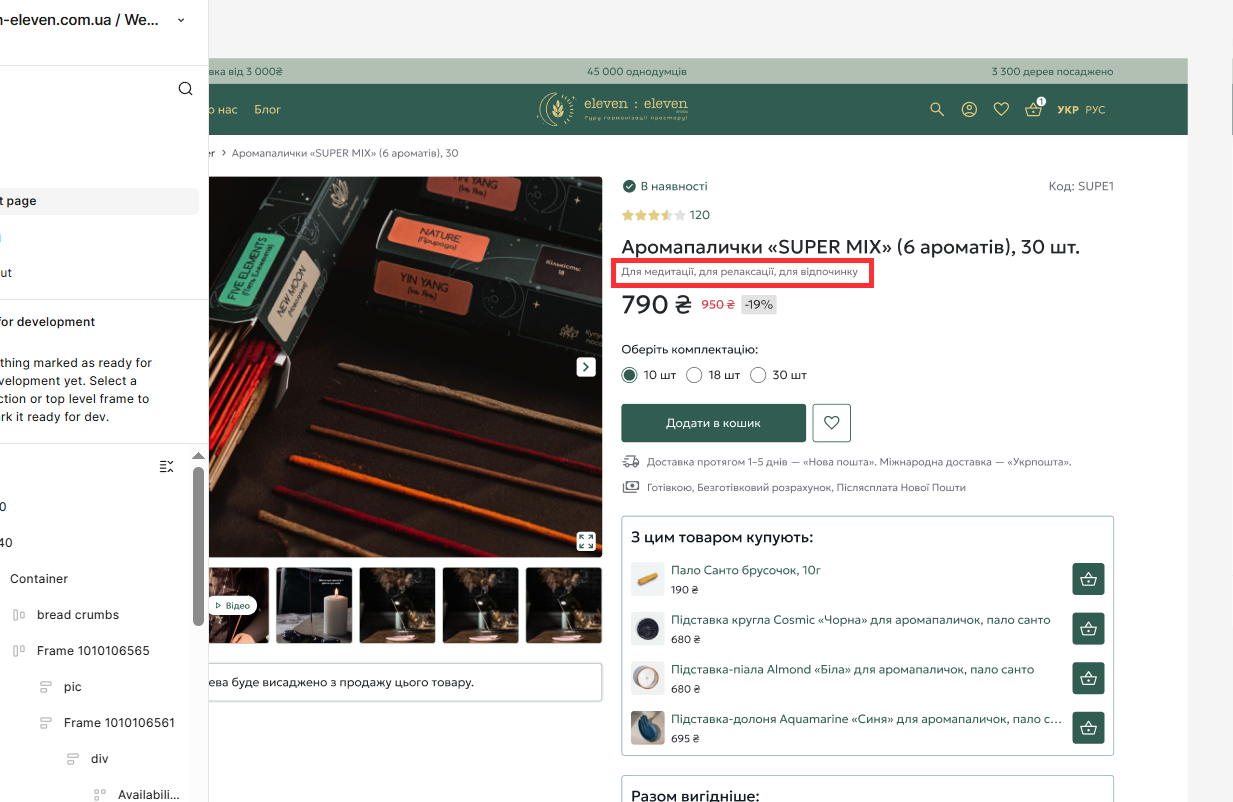This screenshot has width=1233, height=802.
Task: Open Підставка-долоня Aquamarine «Синя» link
Action: pos(866,719)
